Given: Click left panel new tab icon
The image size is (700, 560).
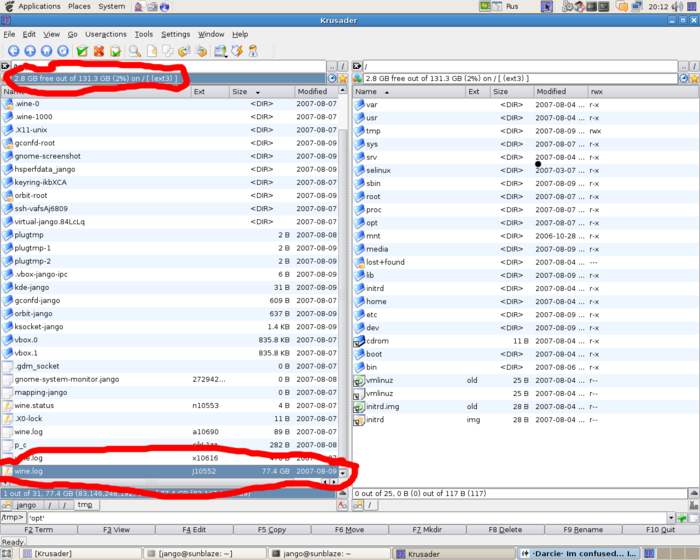Looking at the screenshot, I should [x=6, y=505].
